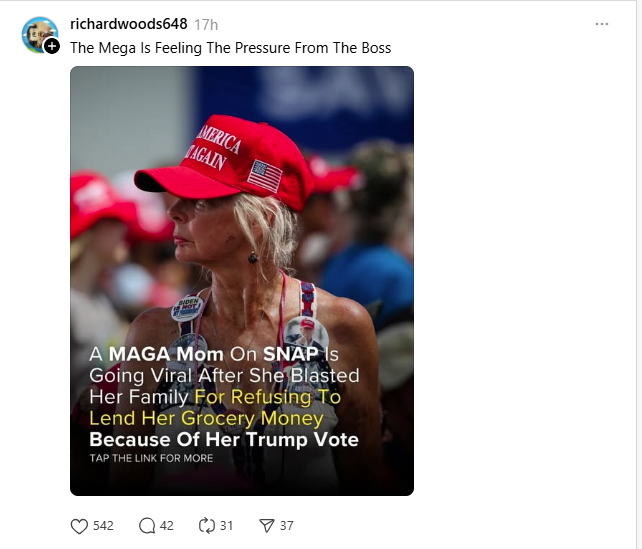Click the 17h post timestamp
The width and height of the screenshot is (642, 549).
206,24
